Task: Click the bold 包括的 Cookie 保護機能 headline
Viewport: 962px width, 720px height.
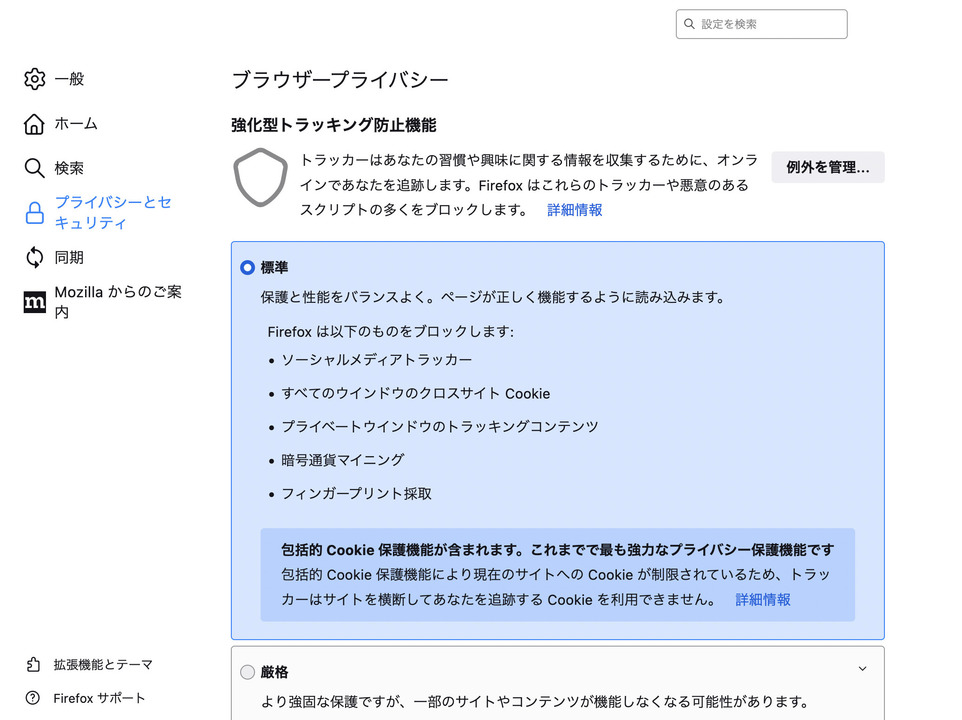Action: (x=558, y=550)
